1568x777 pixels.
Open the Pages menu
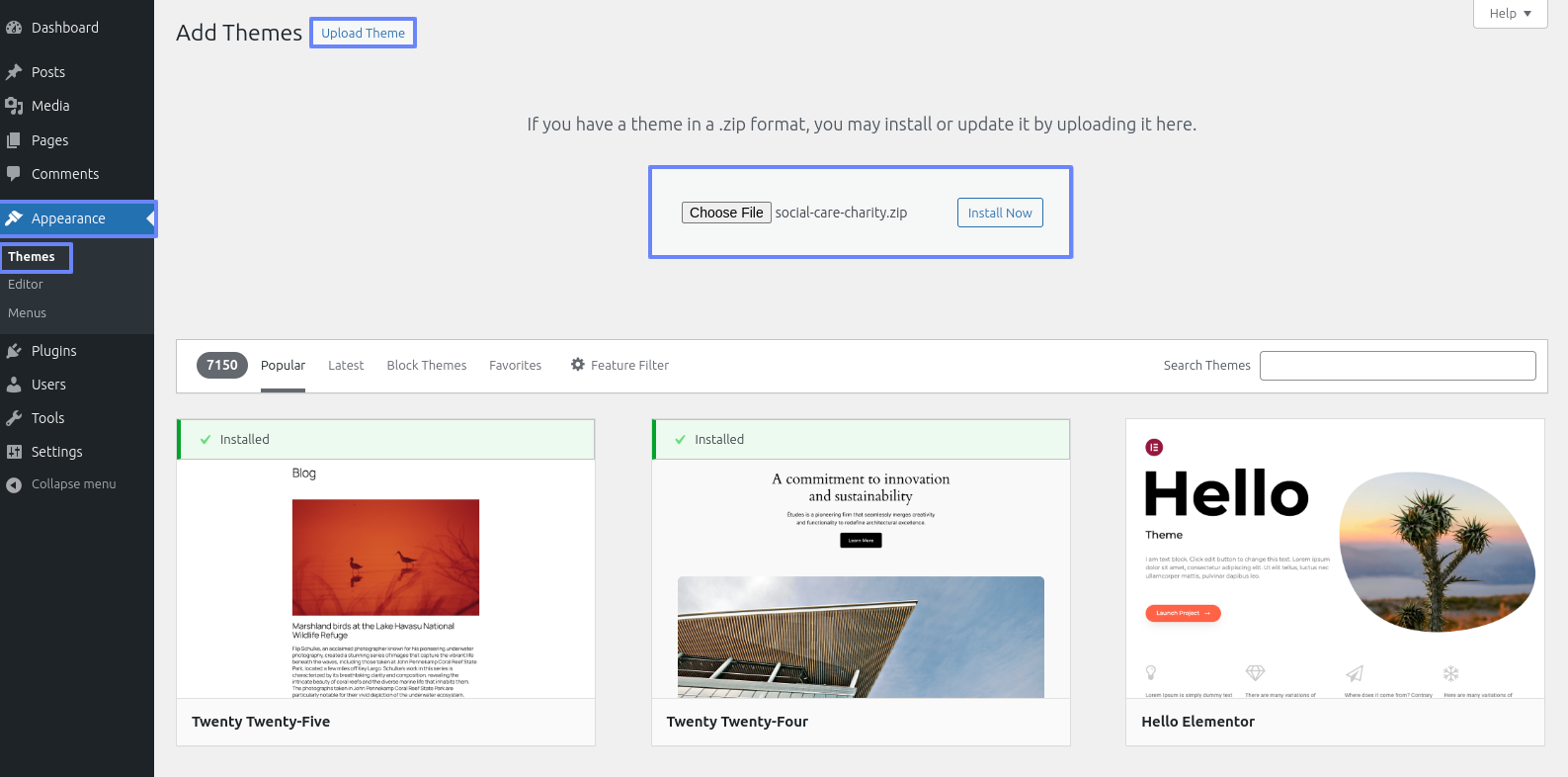point(77,140)
